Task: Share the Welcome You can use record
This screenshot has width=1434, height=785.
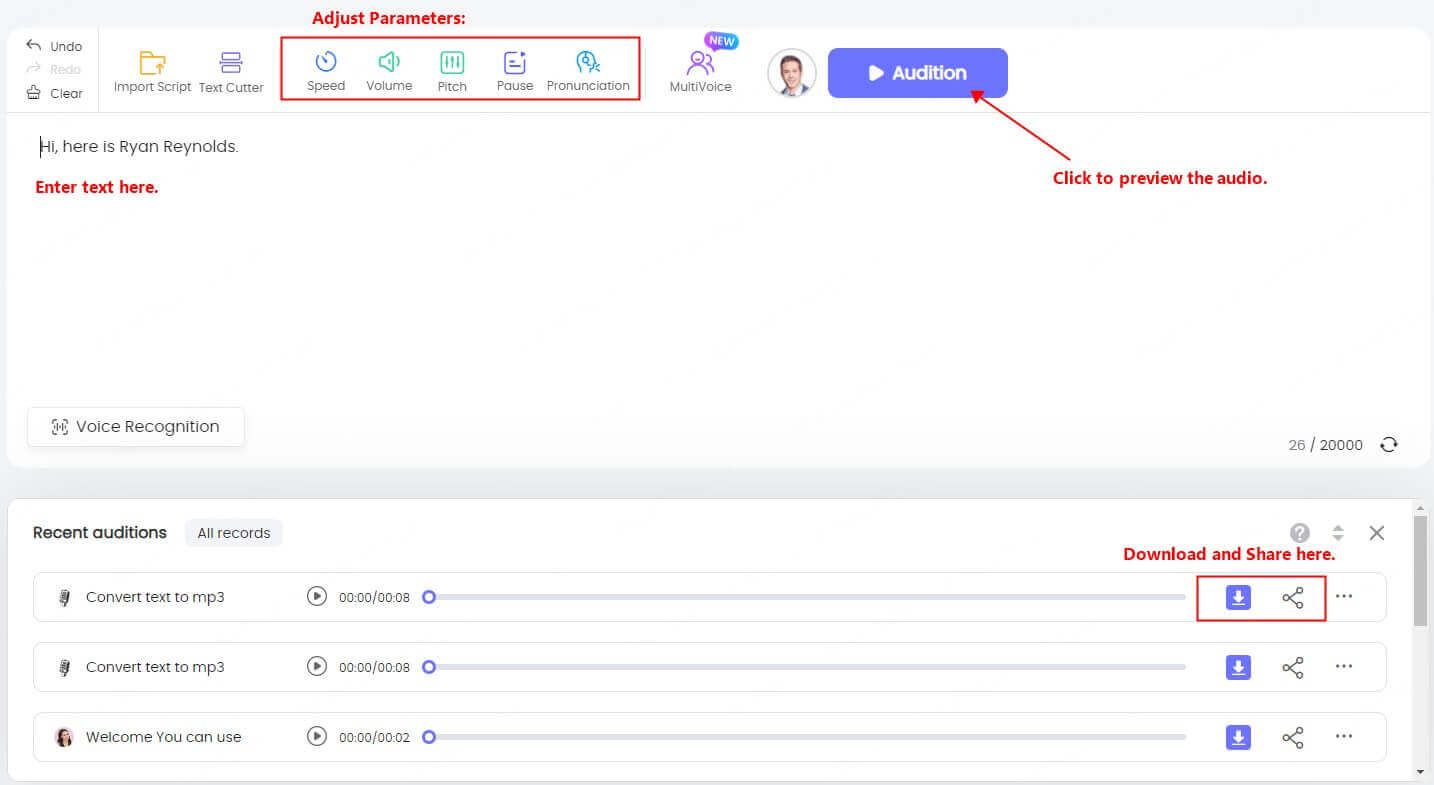Action: [x=1293, y=737]
